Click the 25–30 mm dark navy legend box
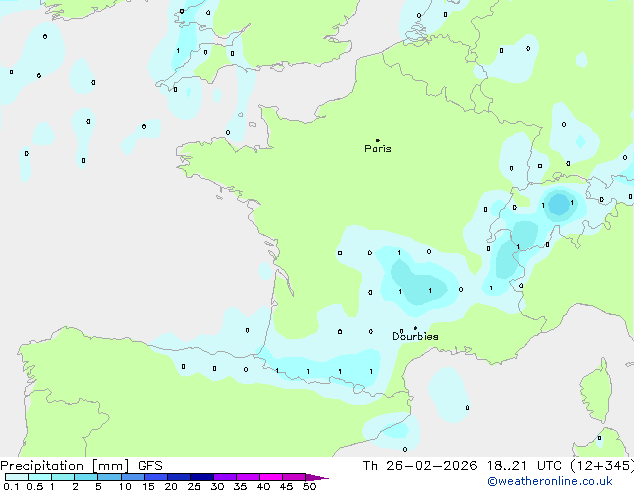The width and height of the screenshot is (634, 490). 202,477
